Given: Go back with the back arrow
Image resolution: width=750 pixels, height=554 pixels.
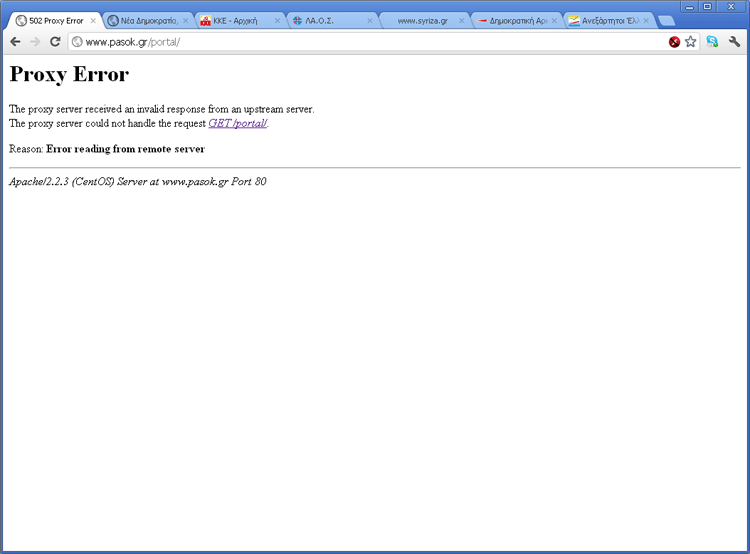Looking at the screenshot, I should [x=15, y=42].
